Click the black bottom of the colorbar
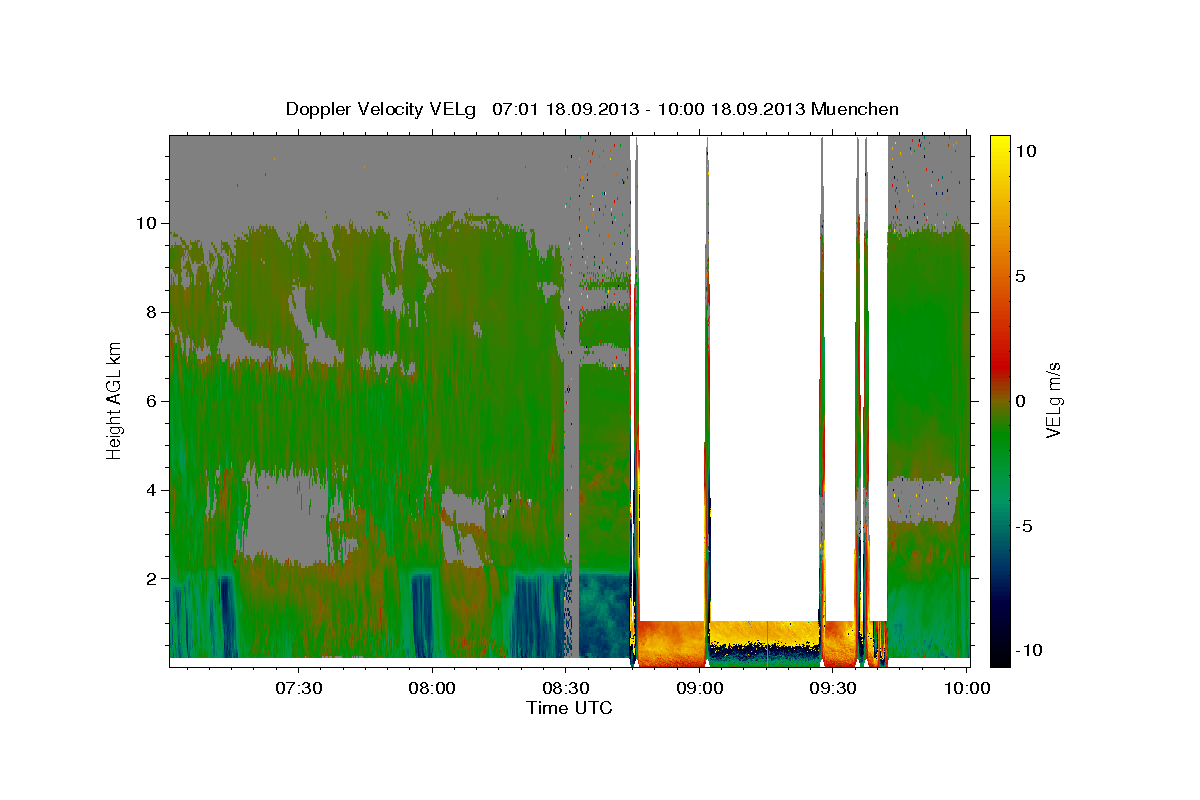The image size is (1200, 800). point(1000,655)
